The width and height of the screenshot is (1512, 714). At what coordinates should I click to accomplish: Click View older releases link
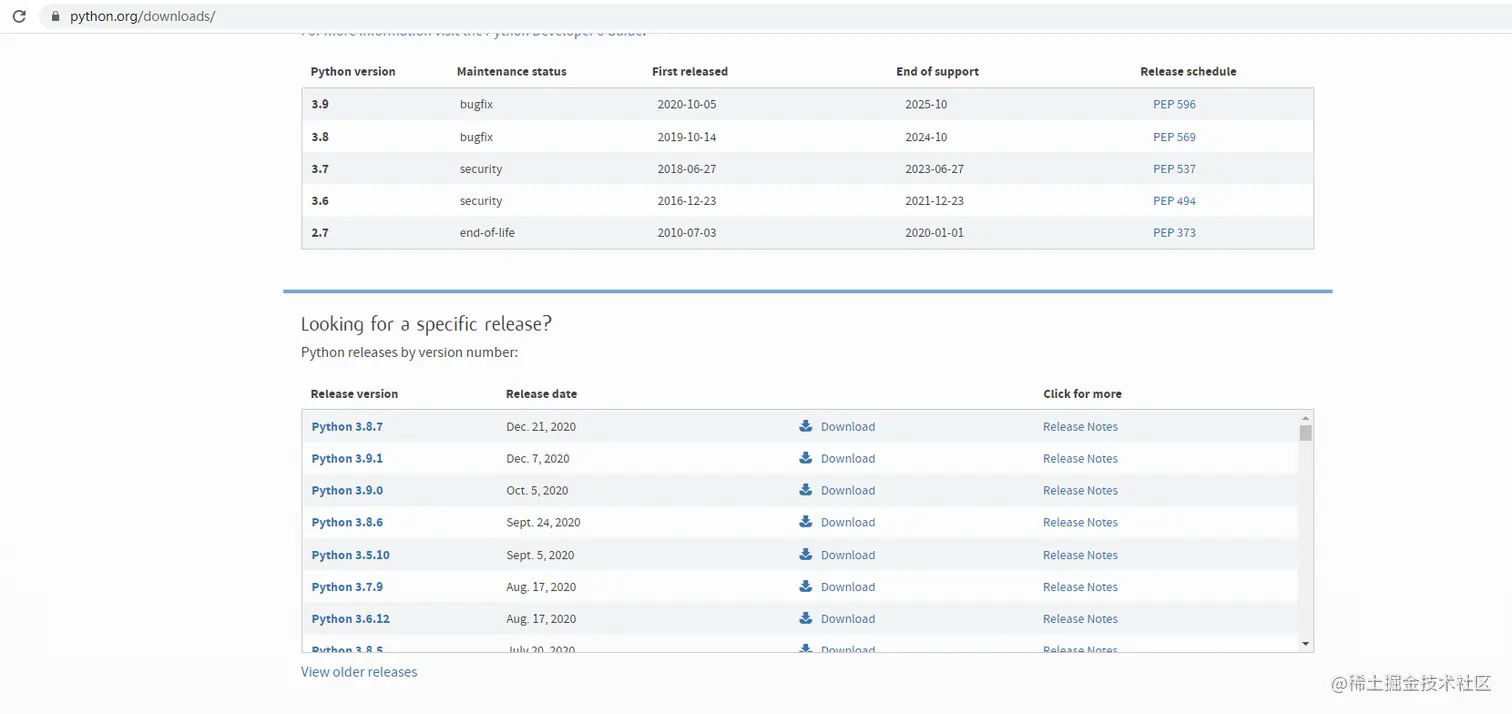pyautogui.click(x=359, y=672)
